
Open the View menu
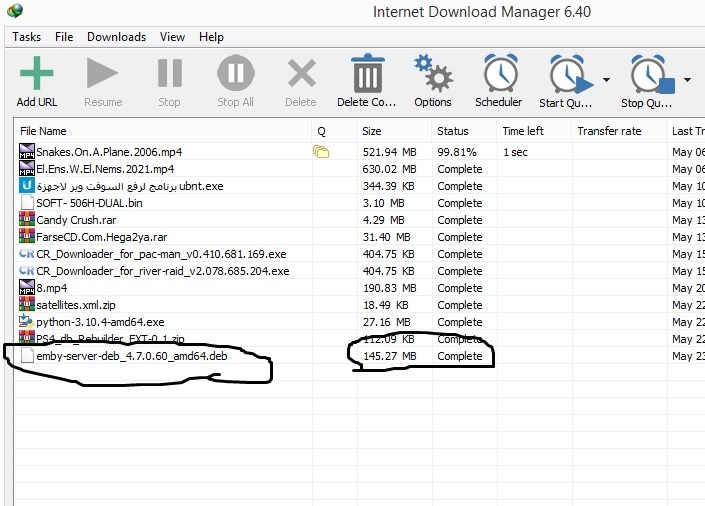coord(172,37)
